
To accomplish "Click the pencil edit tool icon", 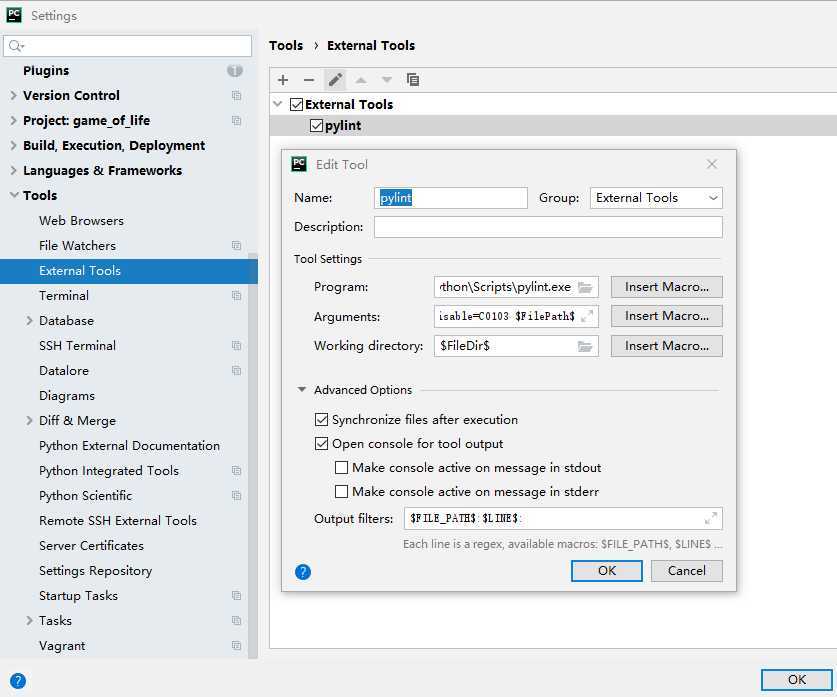I will coord(335,80).
